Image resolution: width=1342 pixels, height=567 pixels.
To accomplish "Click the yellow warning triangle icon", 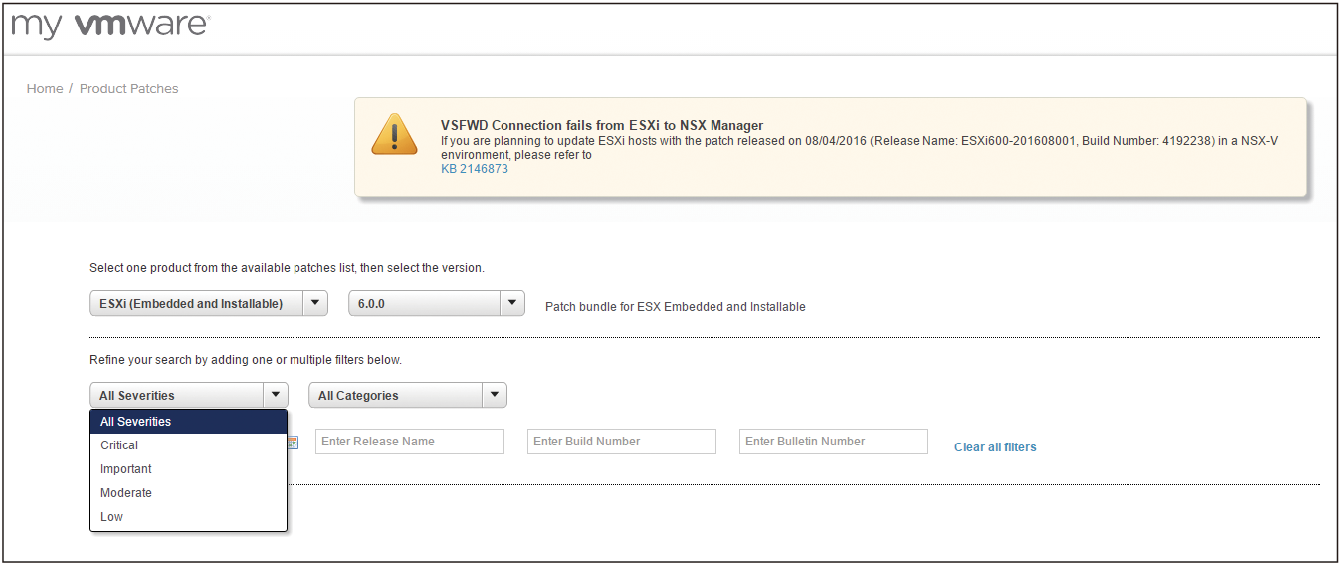I will tap(394, 134).
